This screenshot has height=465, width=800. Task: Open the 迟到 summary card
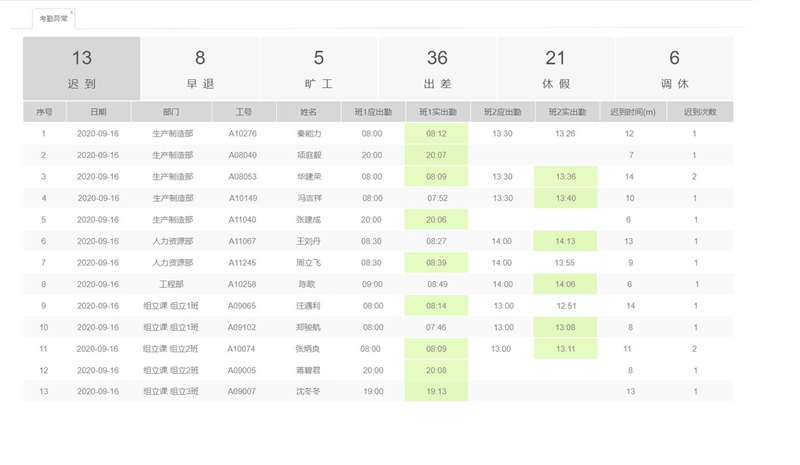point(82,68)
